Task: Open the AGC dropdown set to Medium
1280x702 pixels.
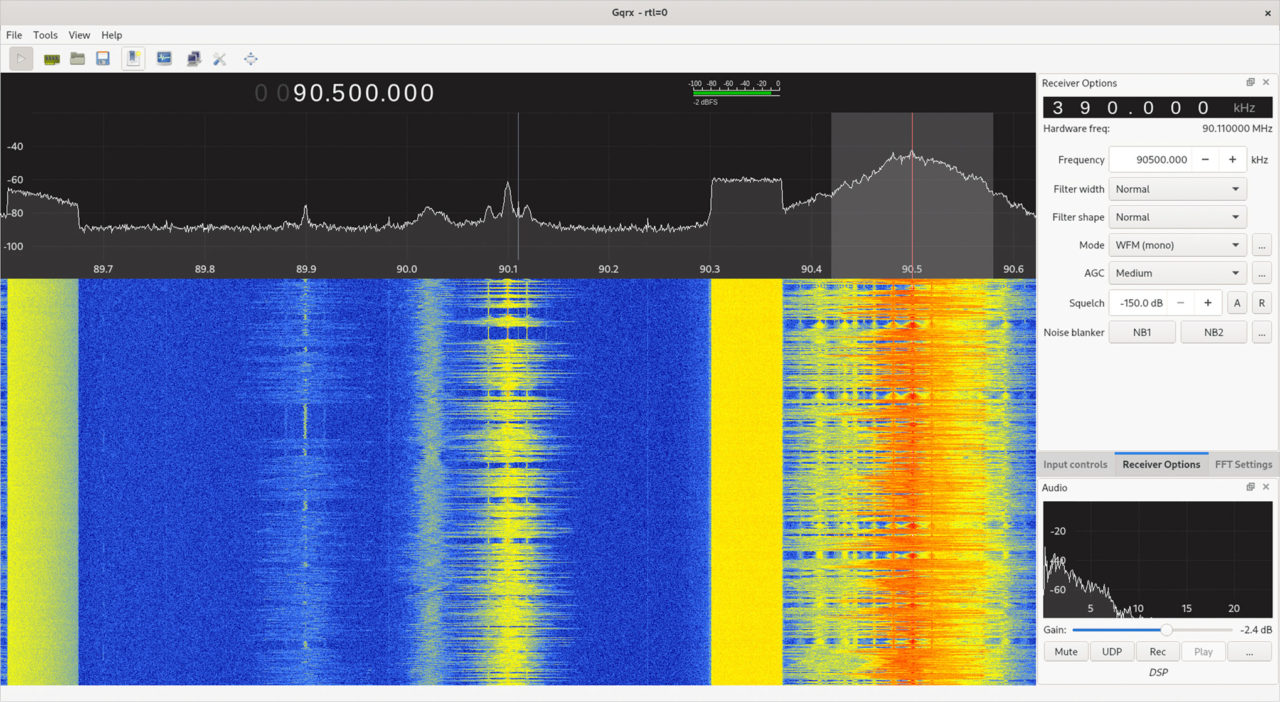Action: (x=1177, y=272)
